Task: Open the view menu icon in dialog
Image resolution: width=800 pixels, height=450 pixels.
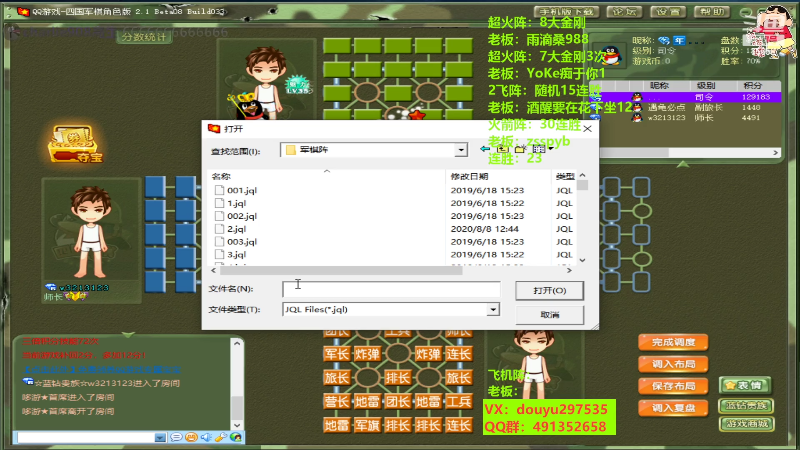Action: point(541,149)
